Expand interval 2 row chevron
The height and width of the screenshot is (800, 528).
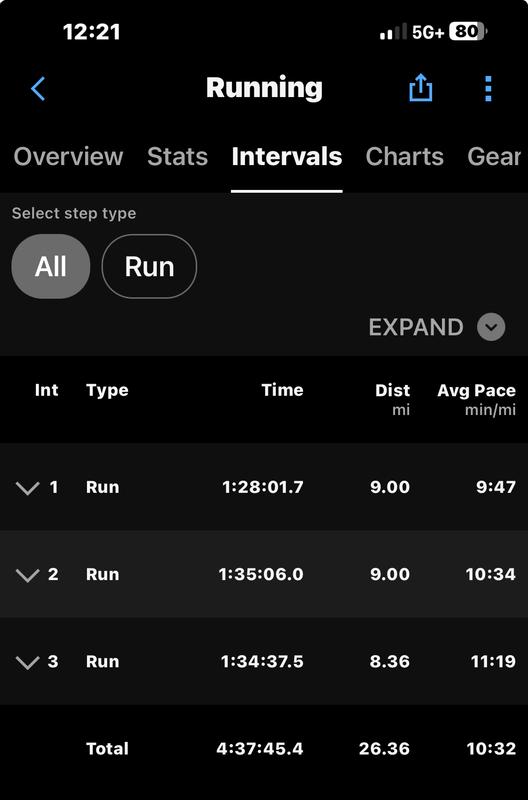28,575
